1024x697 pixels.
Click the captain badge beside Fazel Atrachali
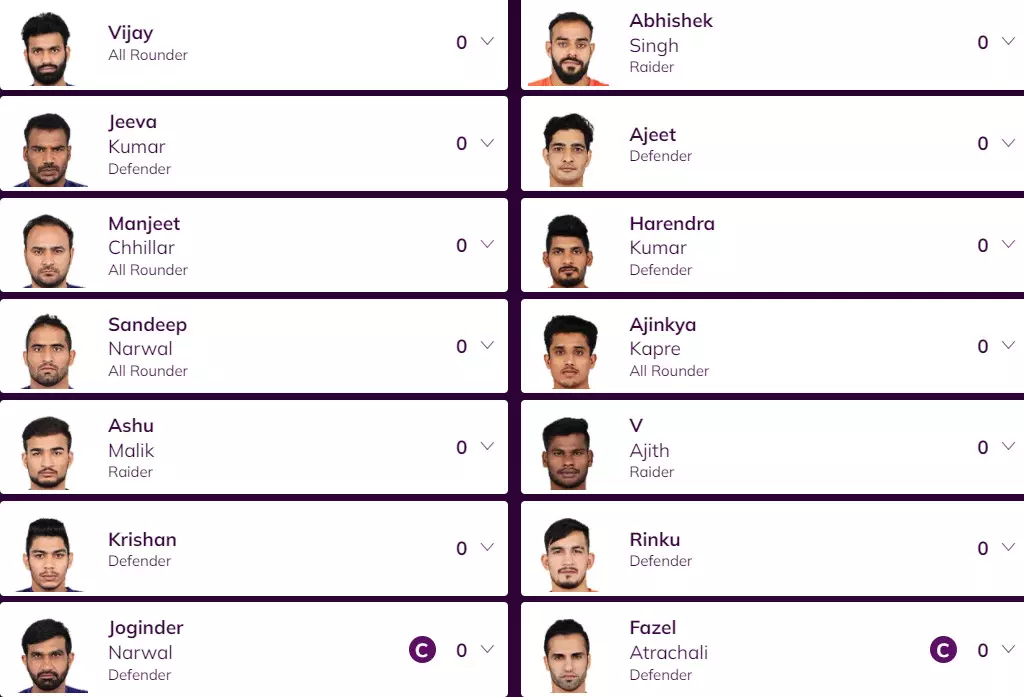coord(943,650)
